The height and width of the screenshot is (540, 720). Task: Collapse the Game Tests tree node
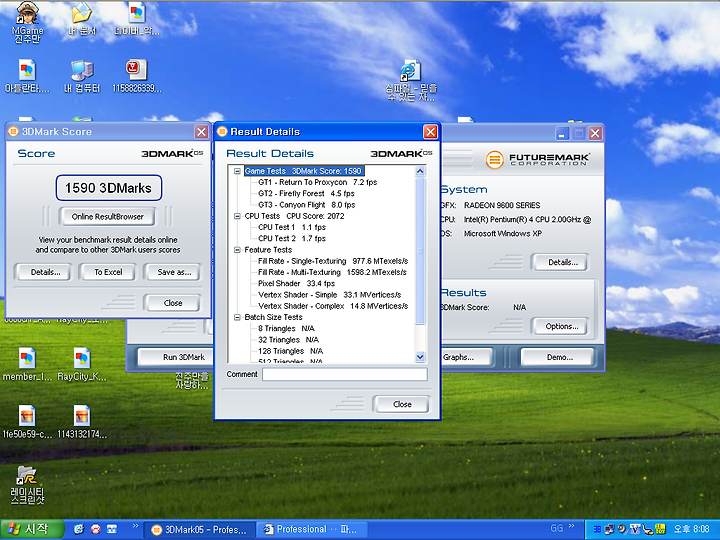pyautogui.click(x=237, y=171)
